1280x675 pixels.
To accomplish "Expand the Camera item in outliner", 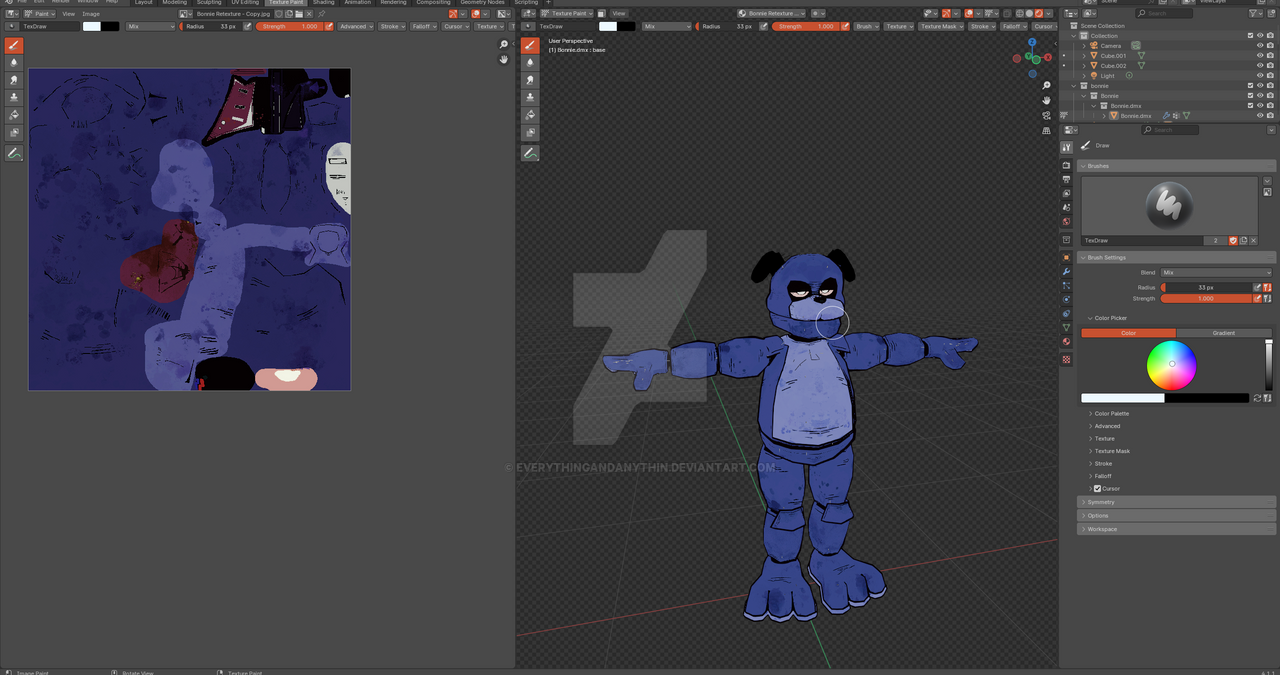I will (x=1084, y=46).
